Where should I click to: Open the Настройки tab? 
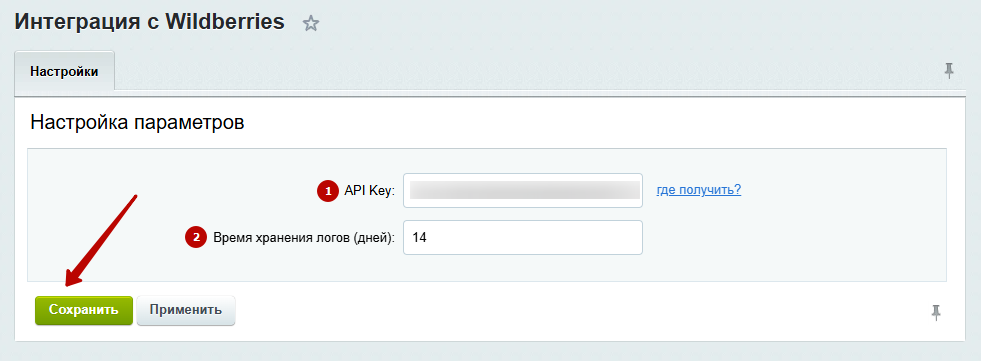coord(64,71)
